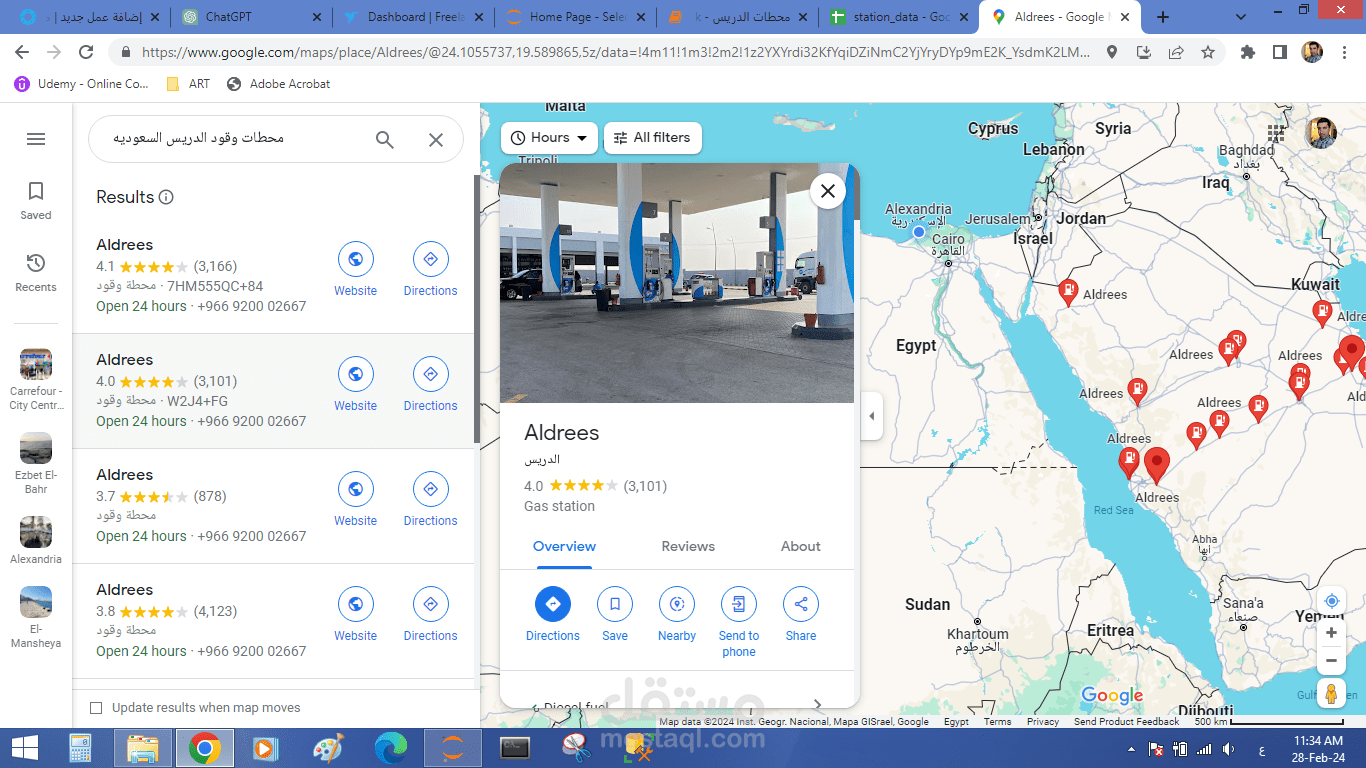The height and width of the screenshot is (768, 1366).
Task: Open Website for Aldrees rated 4.1
Action: tap(355, 269)
